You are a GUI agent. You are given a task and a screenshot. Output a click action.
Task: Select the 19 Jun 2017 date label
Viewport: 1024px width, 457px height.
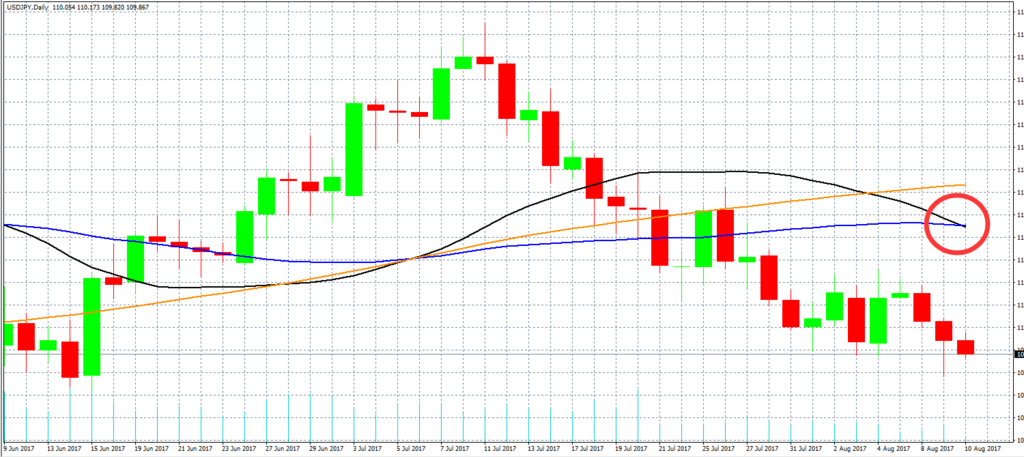pos(152,449)
